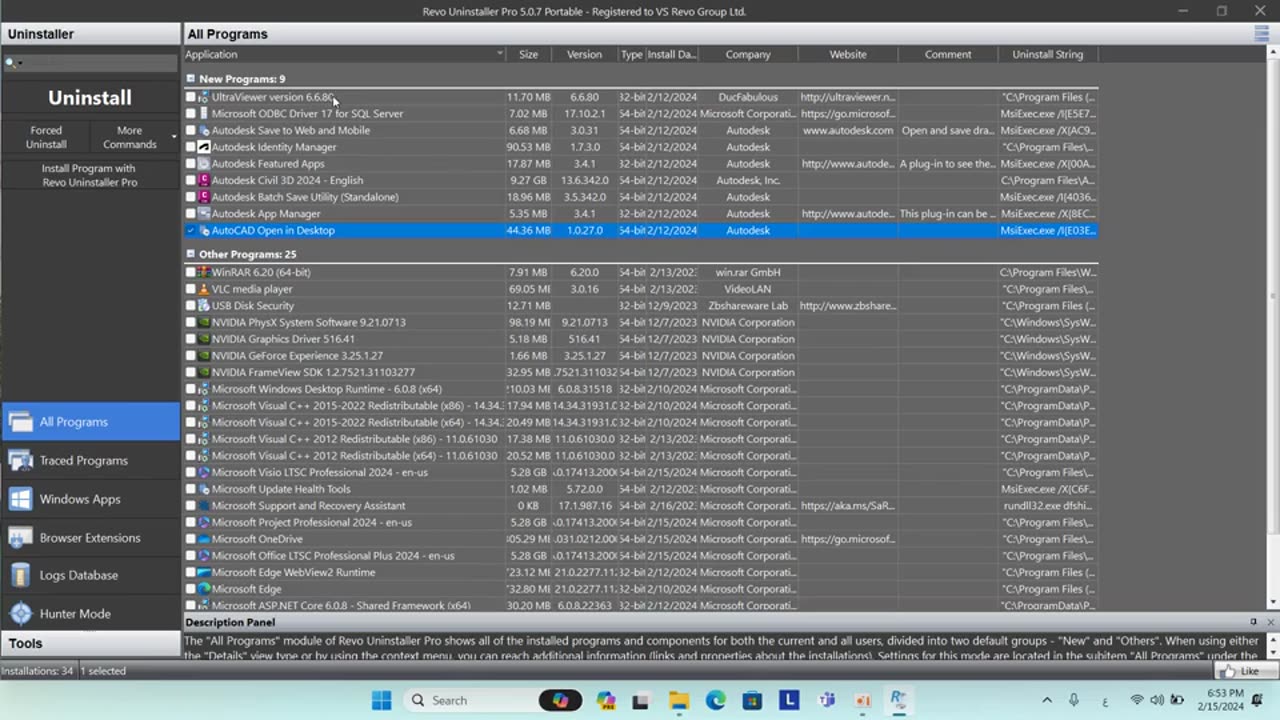Click the Forced Uninstall button

point(46,137)
